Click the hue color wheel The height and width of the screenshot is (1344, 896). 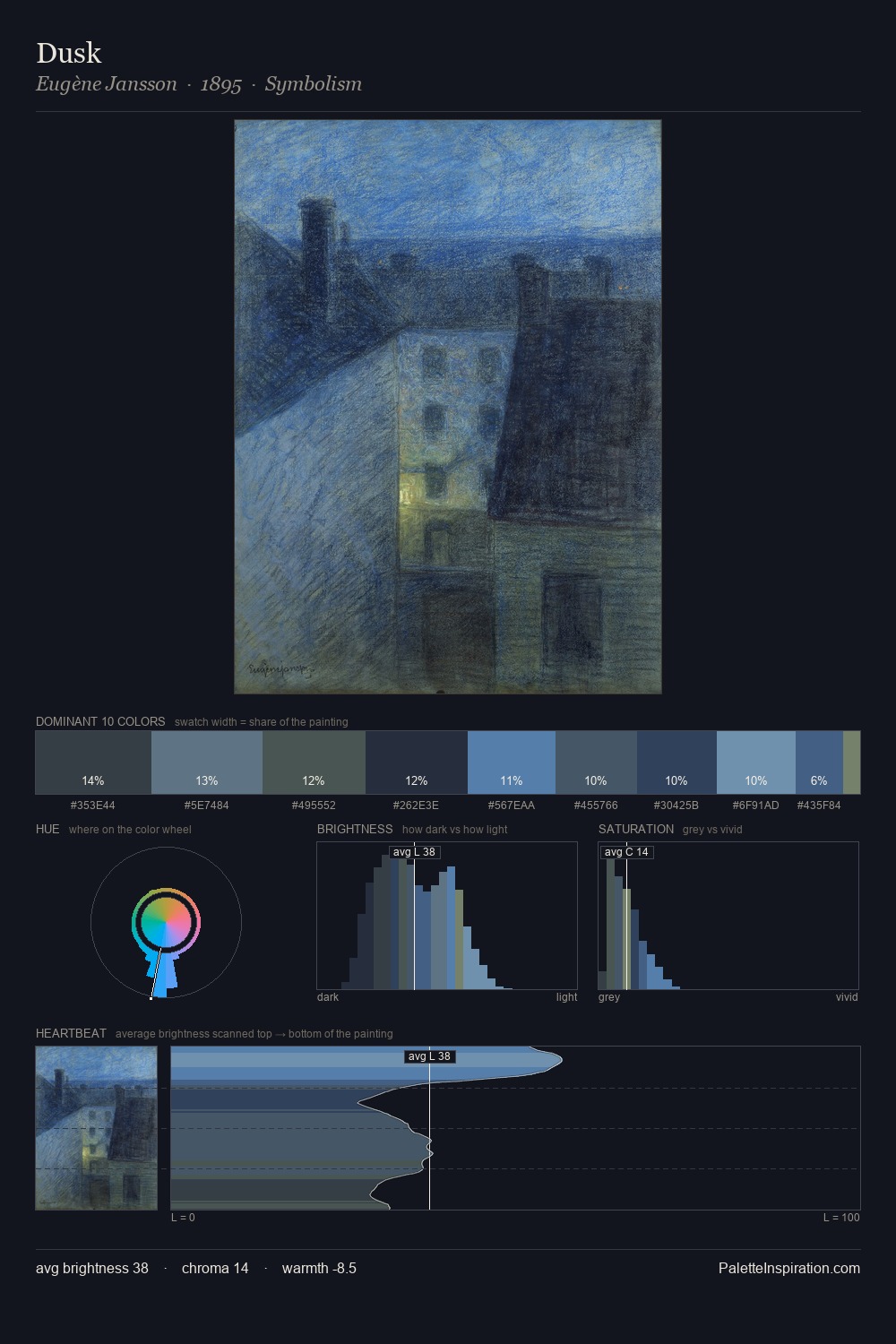tap(166, 923)
